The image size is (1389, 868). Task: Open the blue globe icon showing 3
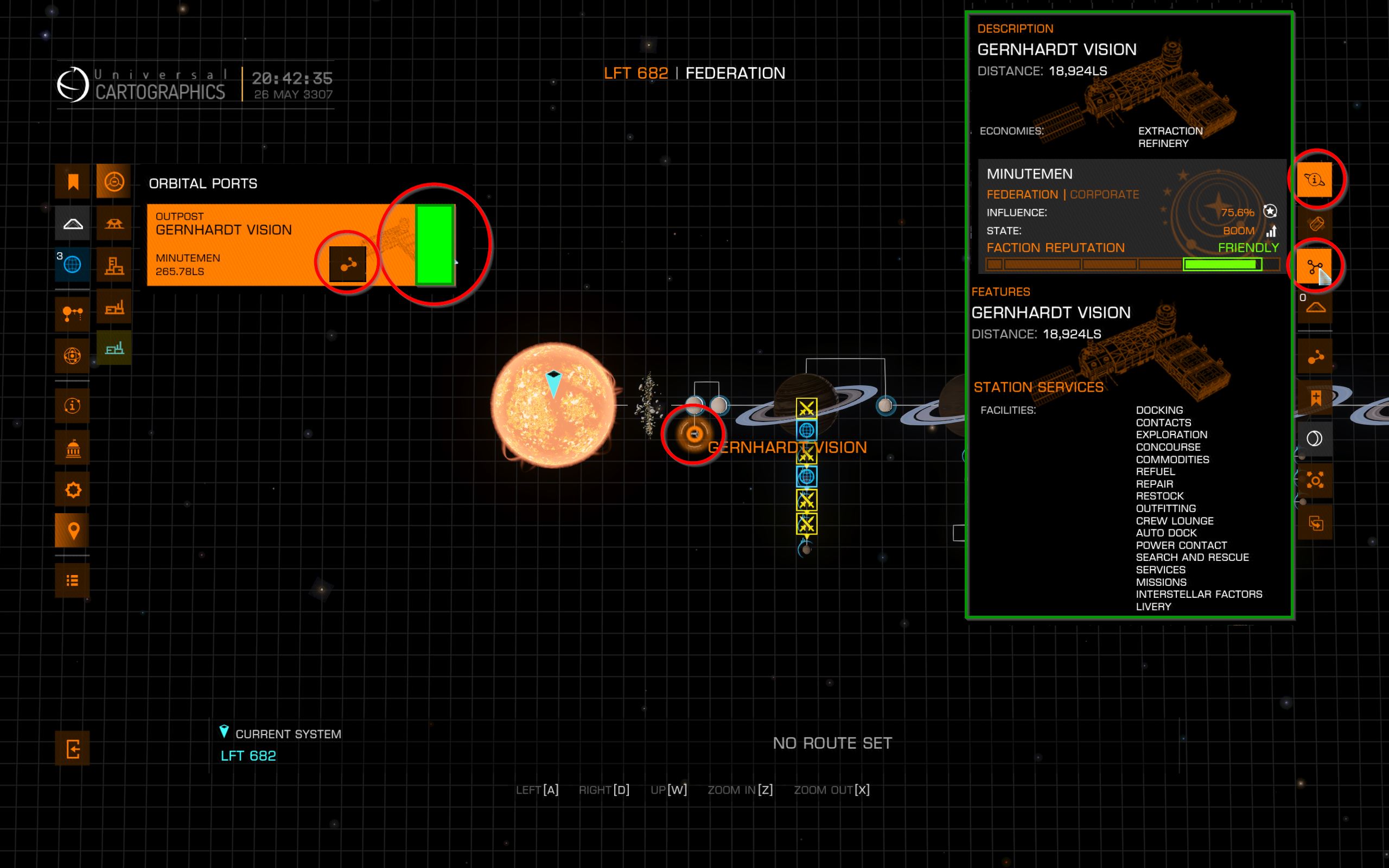point(72,265)
